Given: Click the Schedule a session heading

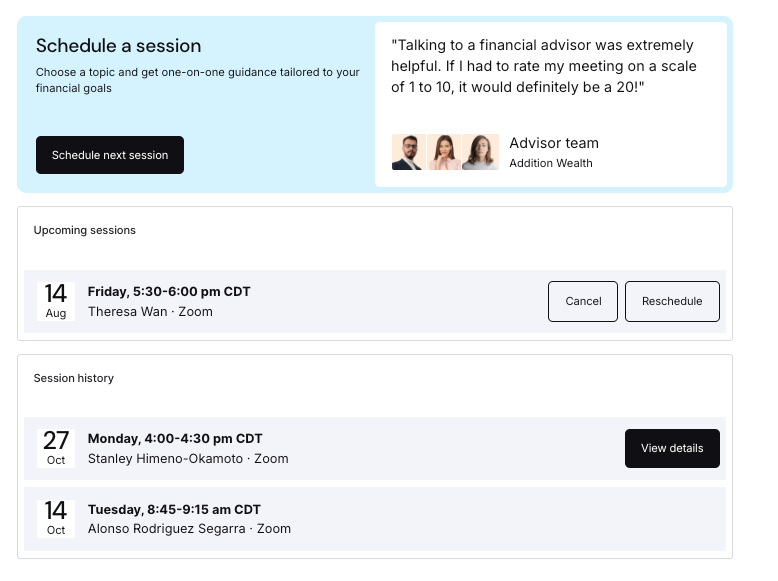Looking at the screenshot, I should click(x=119, y=46).
